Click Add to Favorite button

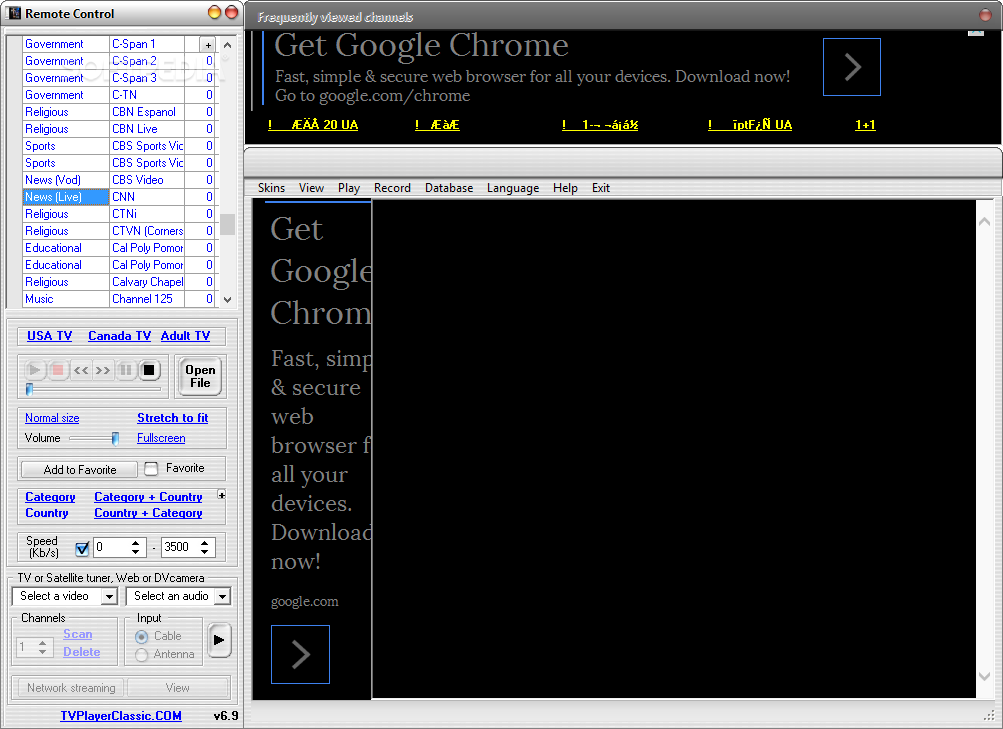79,469
